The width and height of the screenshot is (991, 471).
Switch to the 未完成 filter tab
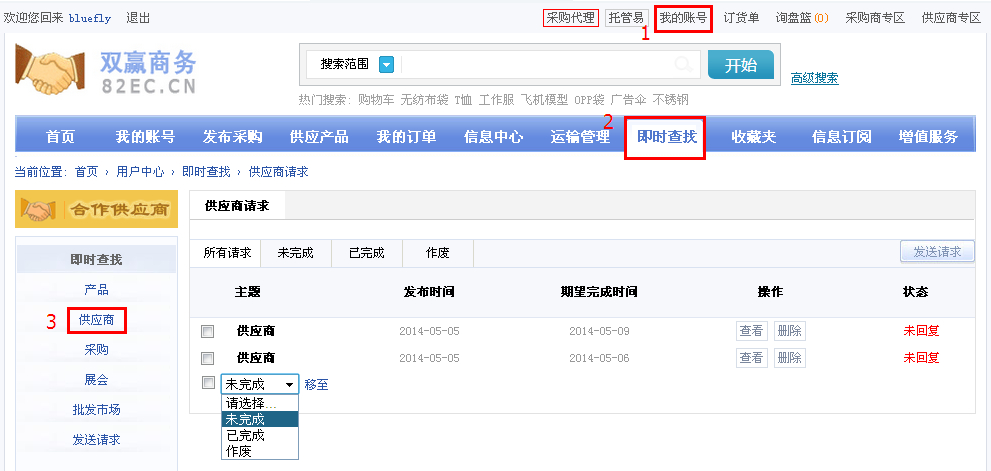coord(295,253)
